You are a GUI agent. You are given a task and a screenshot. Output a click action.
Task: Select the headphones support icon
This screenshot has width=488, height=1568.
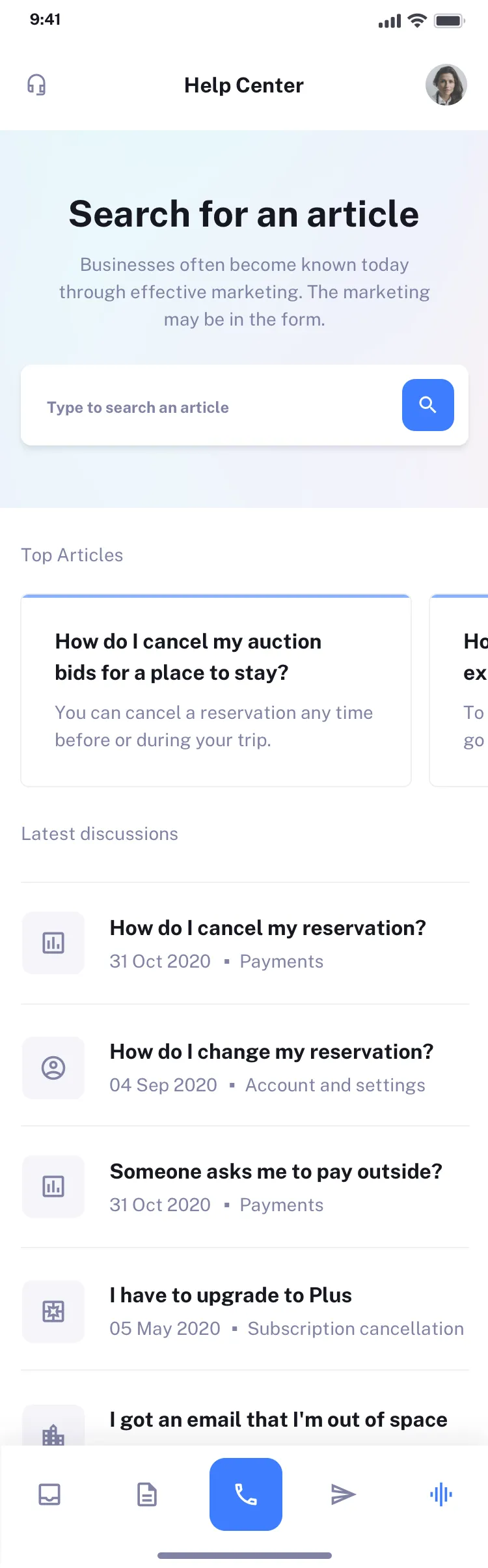37,84
